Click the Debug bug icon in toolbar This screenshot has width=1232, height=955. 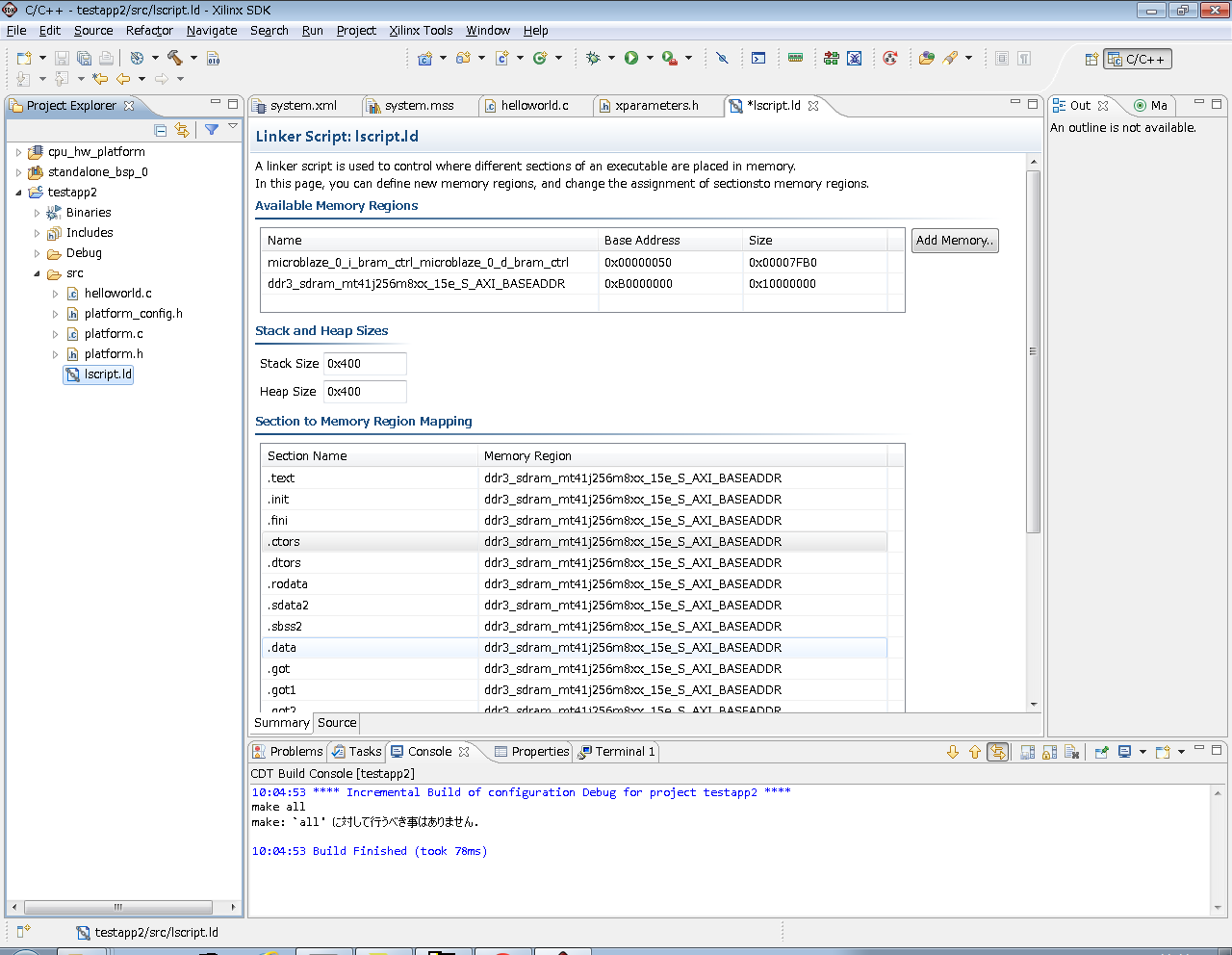(593, 58)
